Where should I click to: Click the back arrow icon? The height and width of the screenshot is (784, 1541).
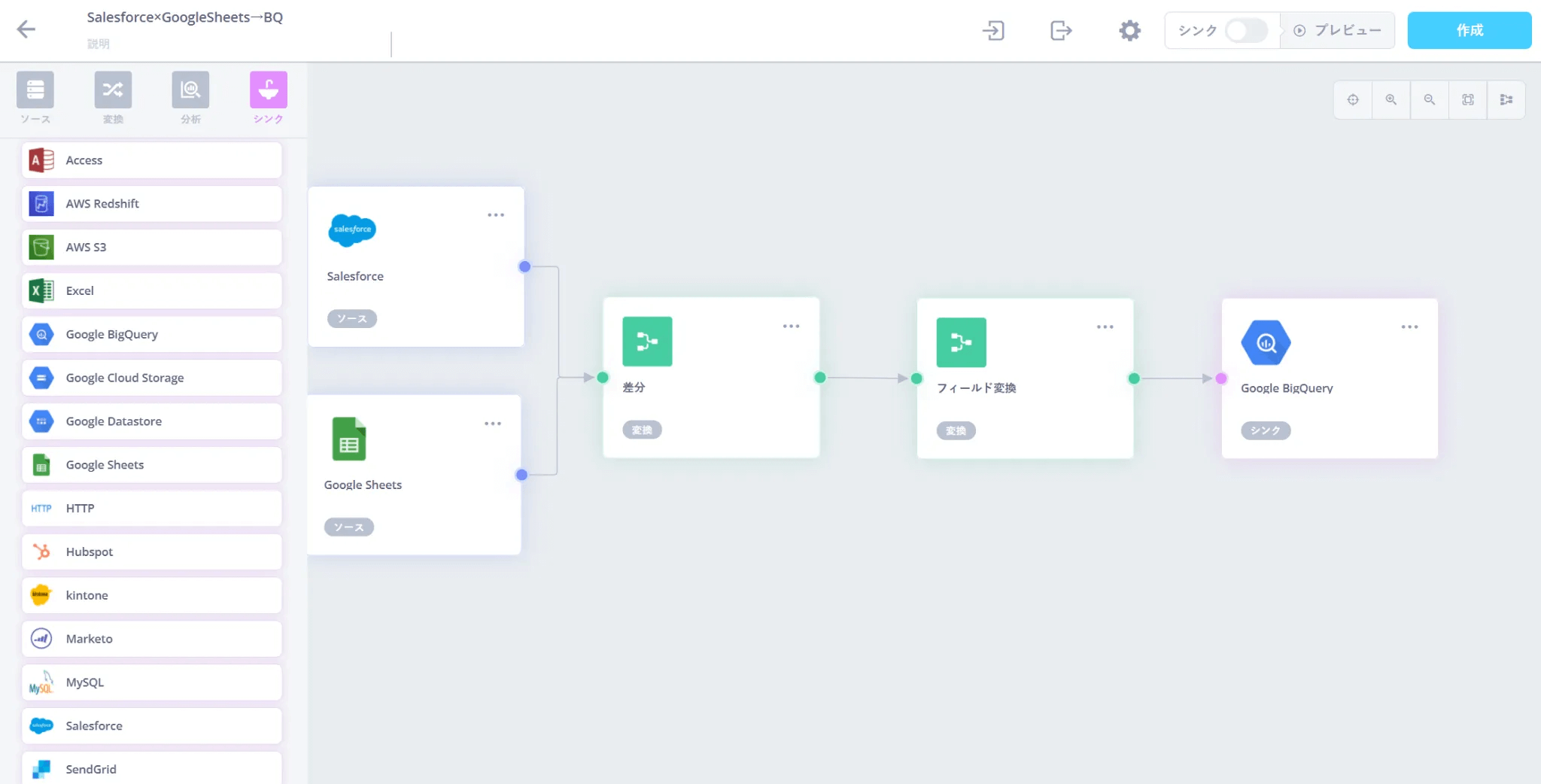point(26,29)
